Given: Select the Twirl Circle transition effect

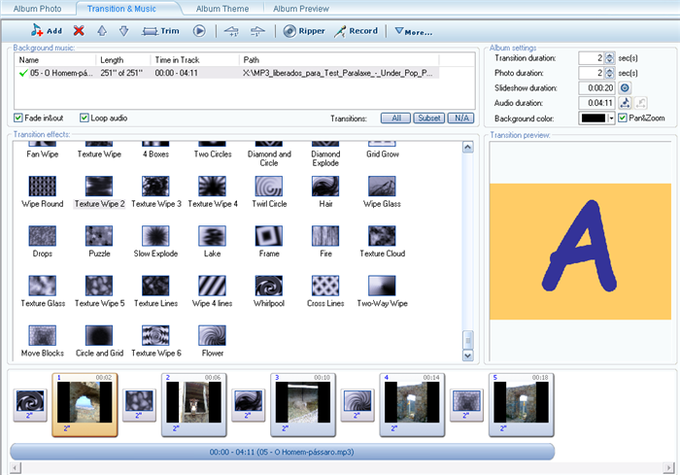Looking at the screenshot, I should (x=269, y=192).
